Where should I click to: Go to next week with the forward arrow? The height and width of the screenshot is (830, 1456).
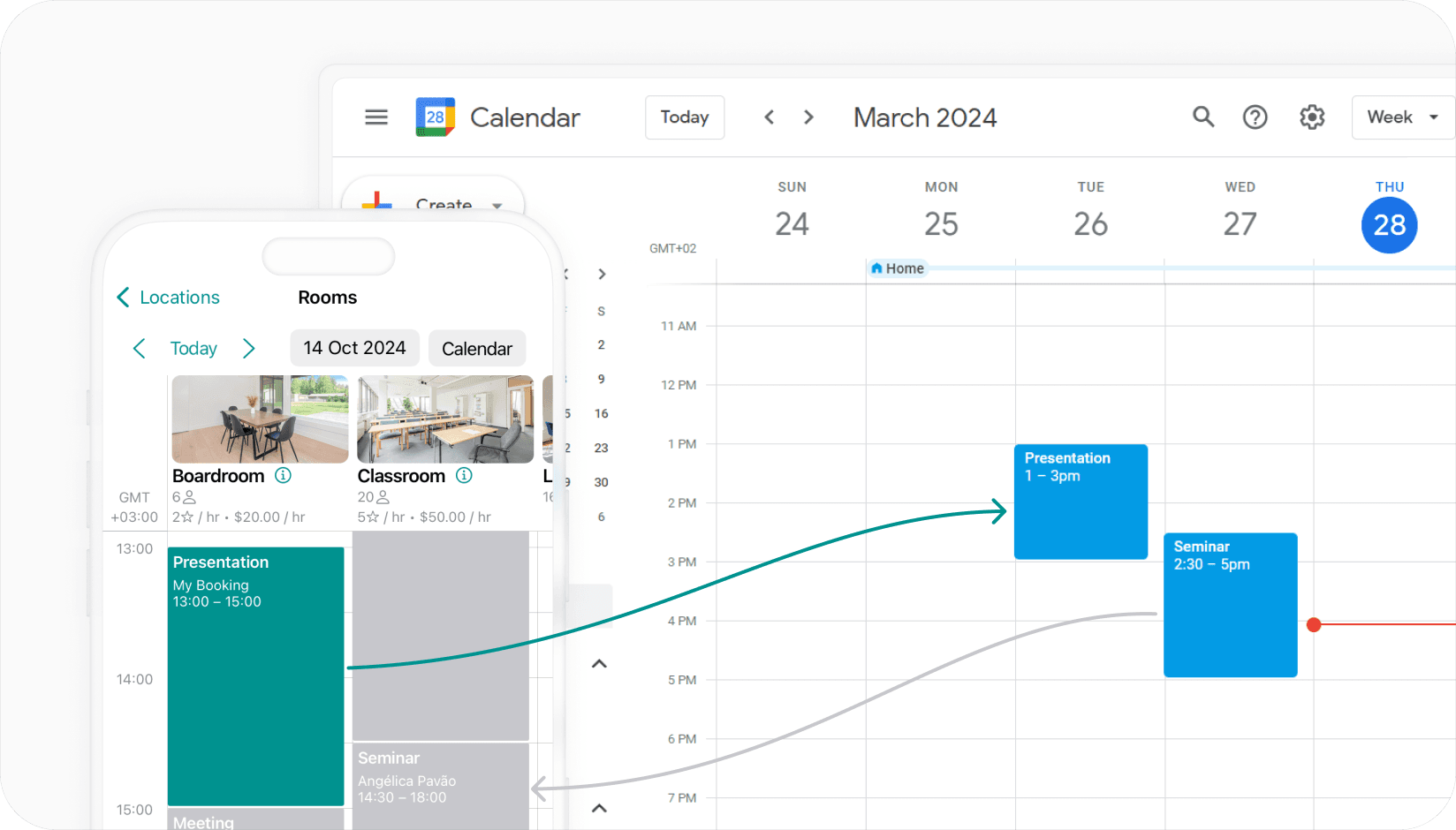pyautogui.click(x=808, y=117)
